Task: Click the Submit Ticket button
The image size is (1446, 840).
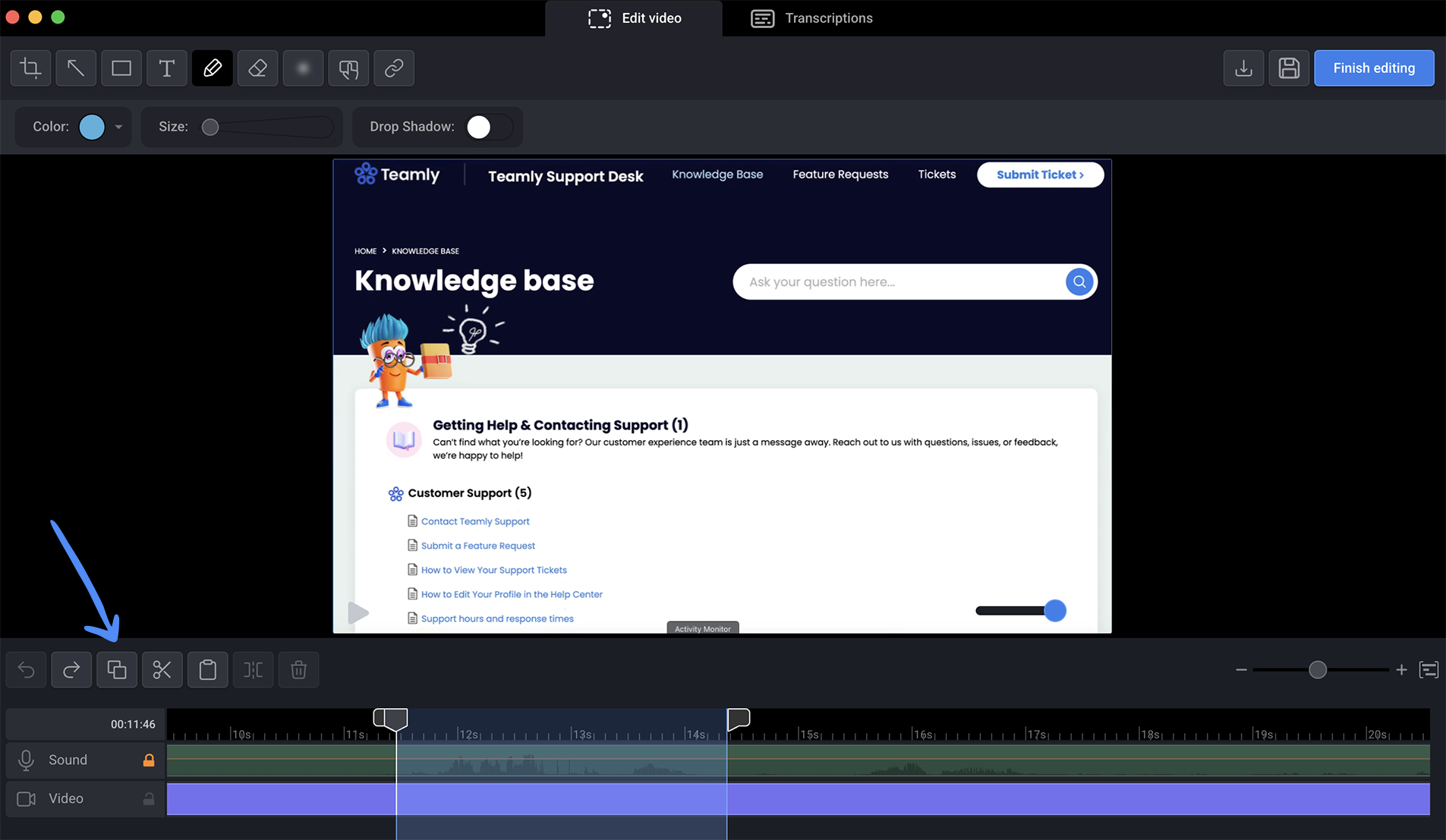Action: (1040, 175)
